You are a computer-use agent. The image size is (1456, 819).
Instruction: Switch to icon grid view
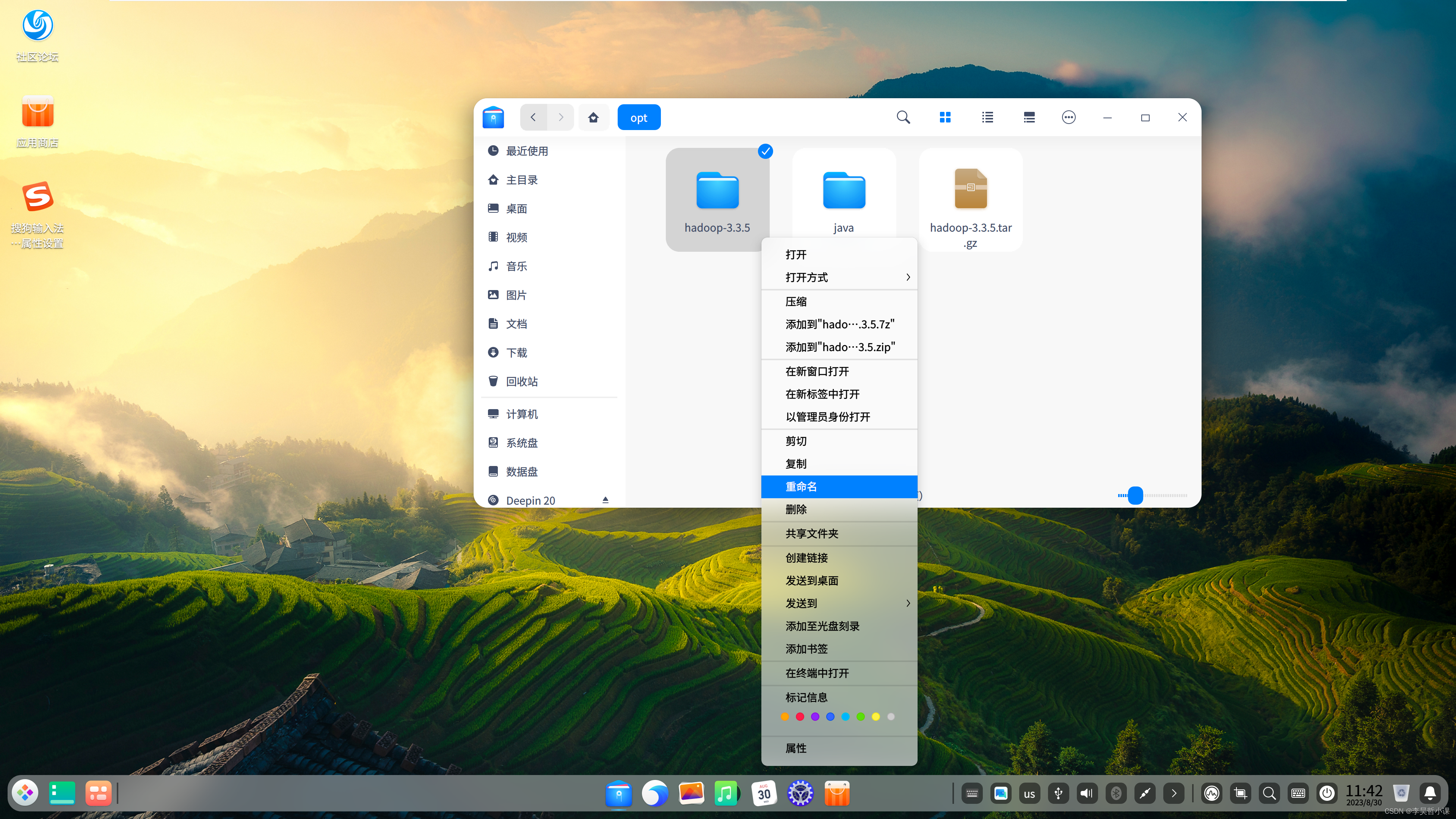point(945,118)
